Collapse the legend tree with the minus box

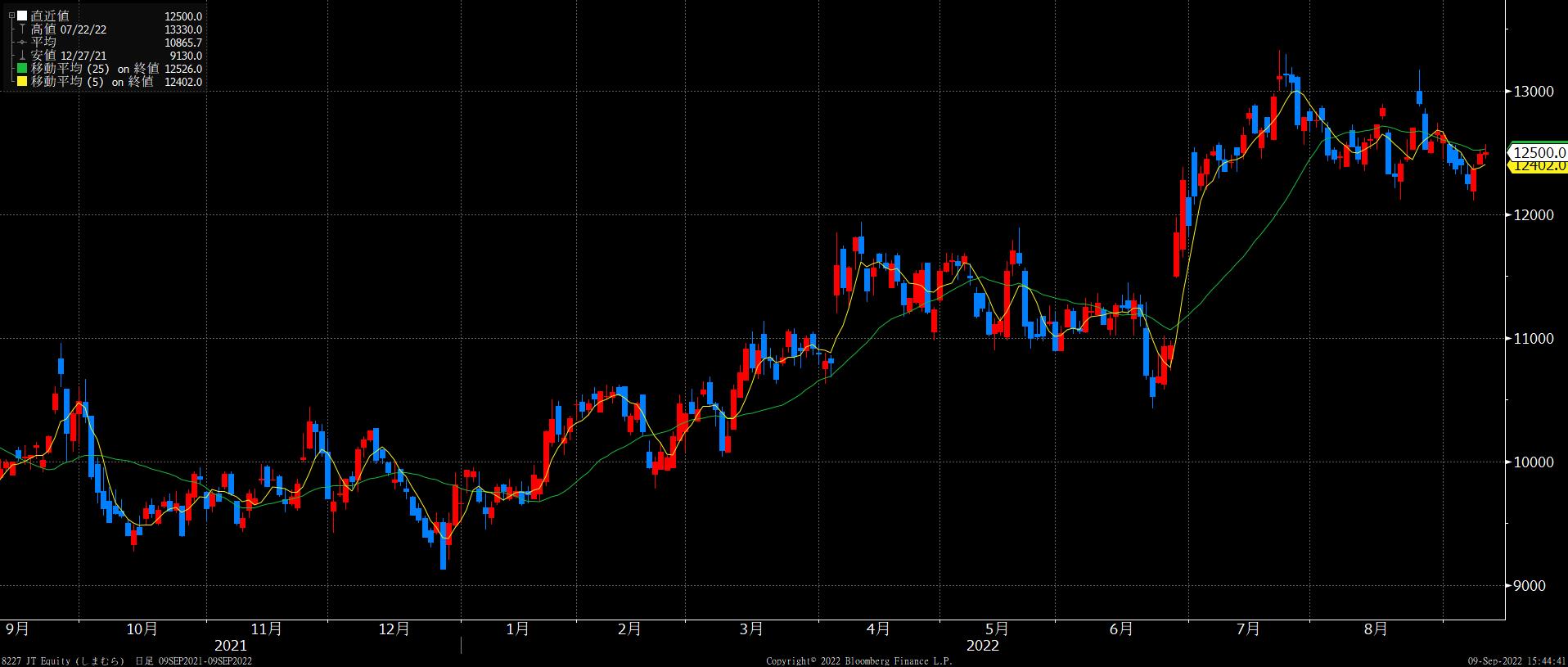[x=11, y=16]
